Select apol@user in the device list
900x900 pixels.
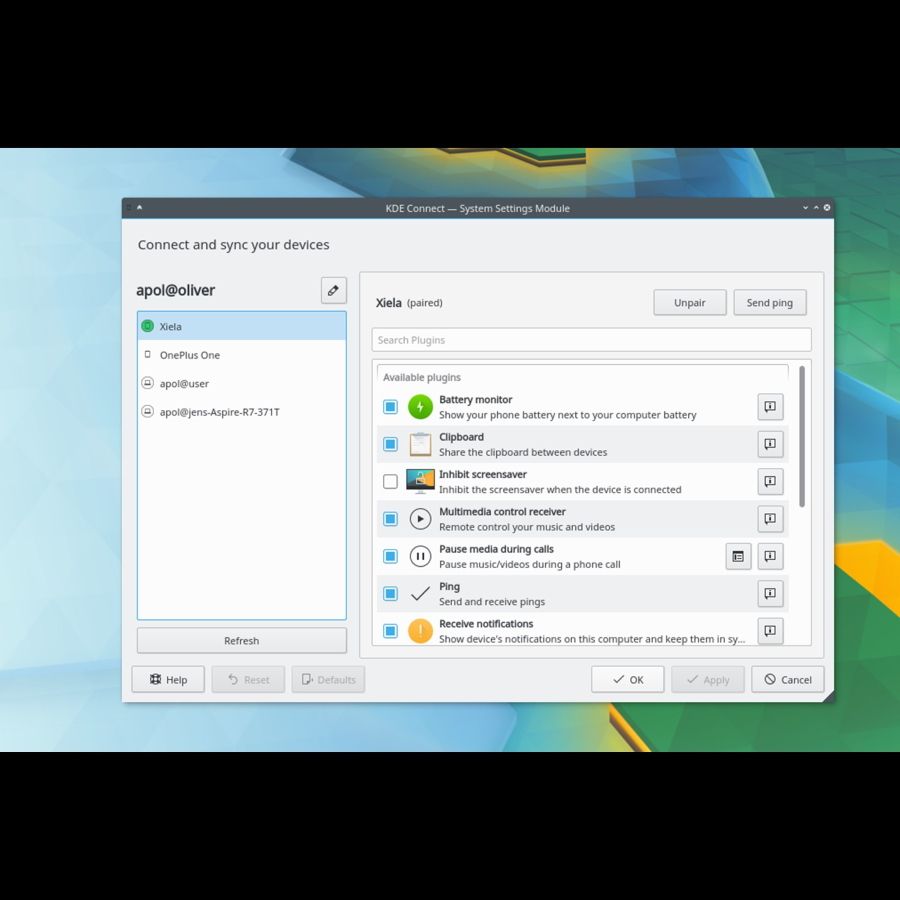242,383
